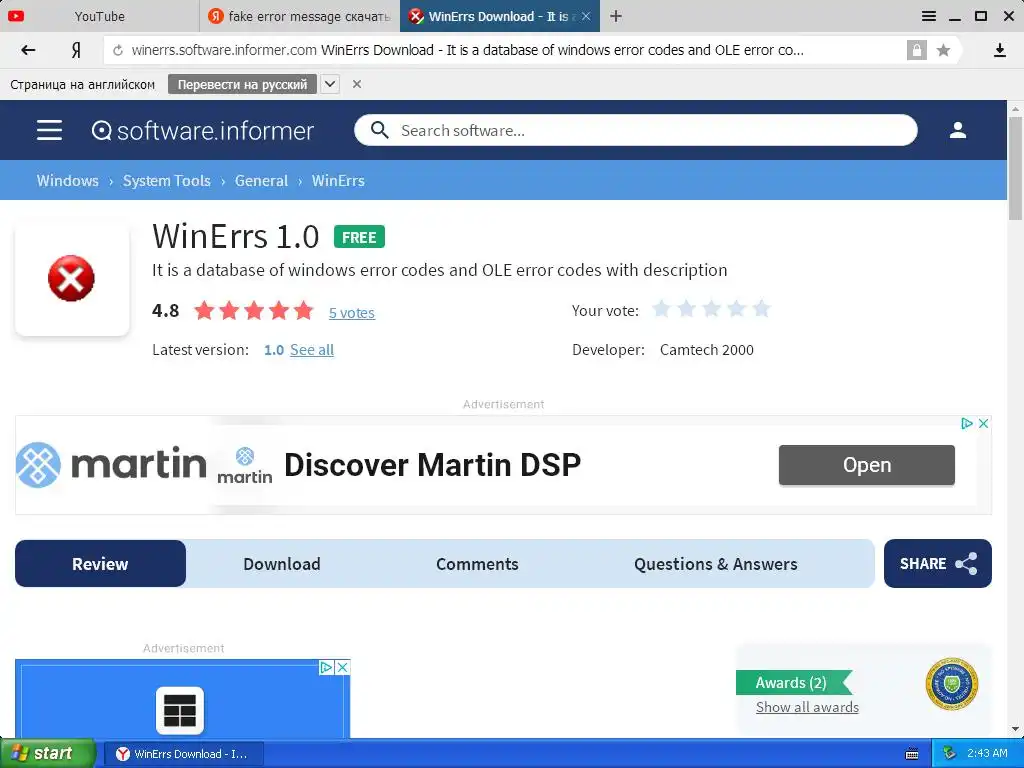
Task: Click on-screen keyboard tray icon
Action: [912, 754]
